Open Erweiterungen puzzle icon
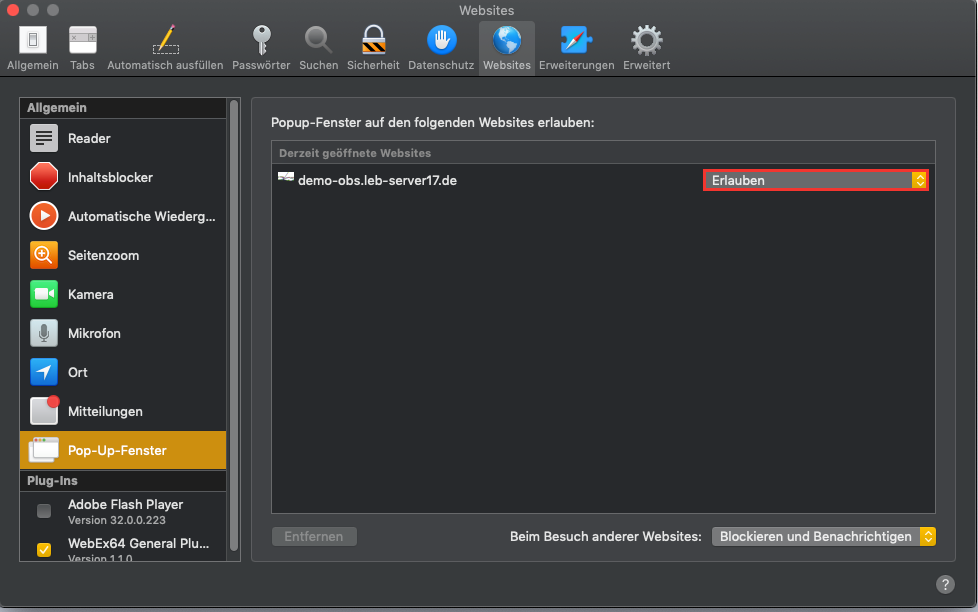 (576, 41)
